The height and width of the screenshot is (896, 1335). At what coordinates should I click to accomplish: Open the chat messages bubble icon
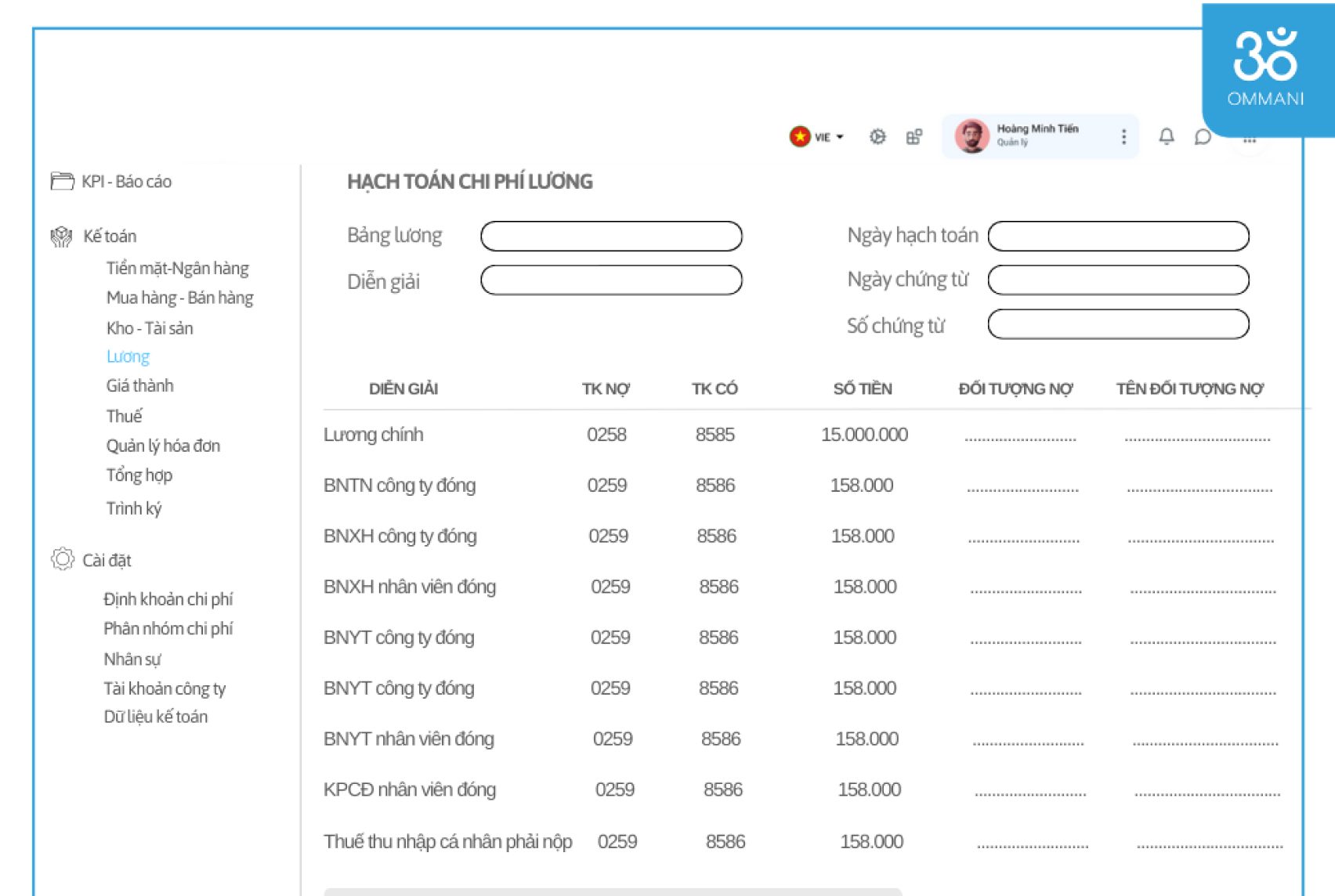tap(1203, 137)
